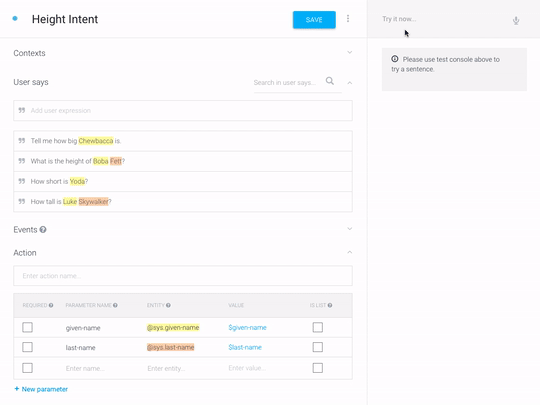Click the quote icon in Add user expression

(22, 110)
